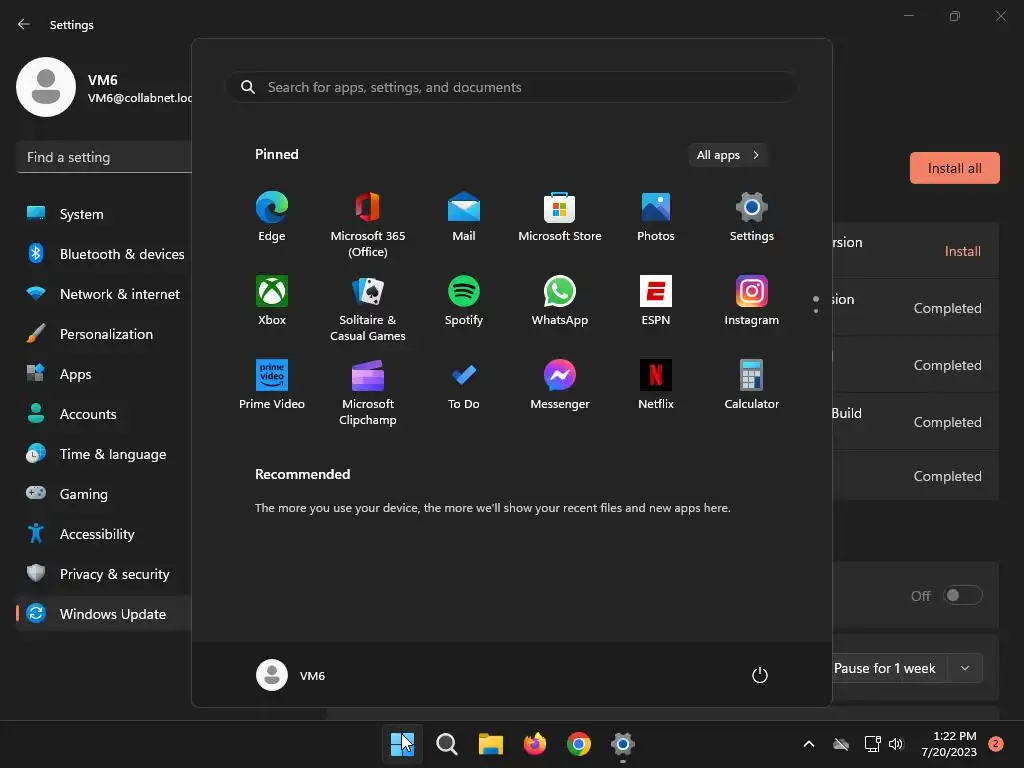
Task: Open the VM6 profile in Settings
Action: pyautogui.click(x=104, y=88)
